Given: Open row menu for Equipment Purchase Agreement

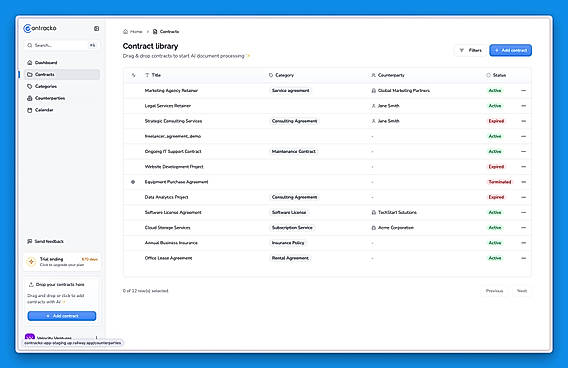Looking at the screenshot, I should pyautogui.click(x=523, y=182).
